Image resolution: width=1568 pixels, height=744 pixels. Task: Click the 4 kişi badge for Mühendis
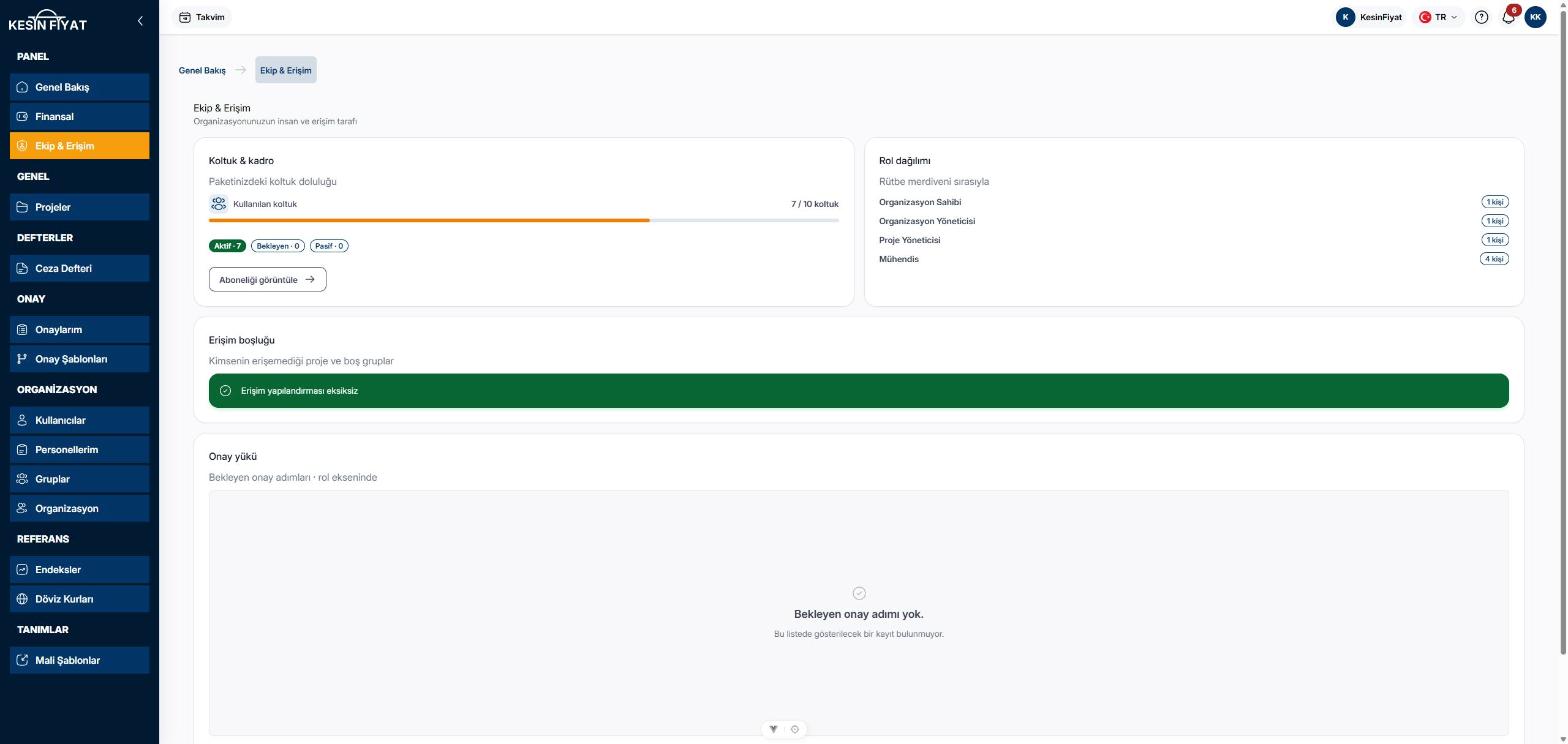pos(1494,259)
